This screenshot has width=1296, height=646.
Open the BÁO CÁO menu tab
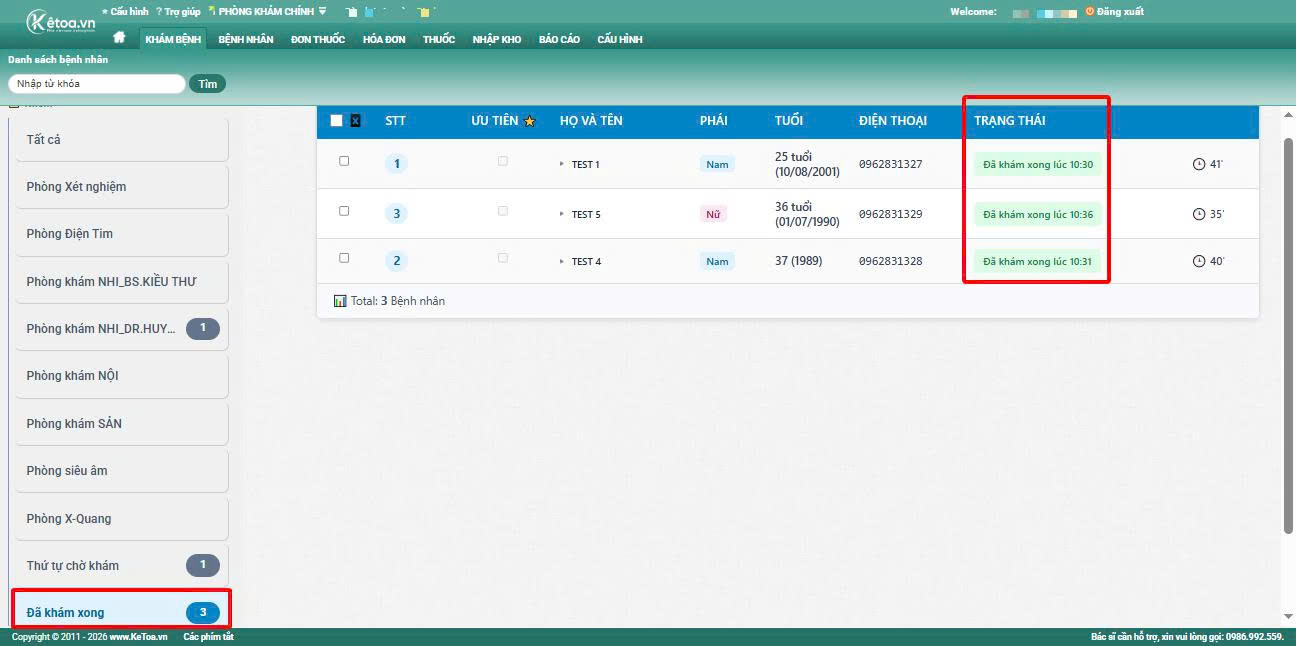click(559, 39)
